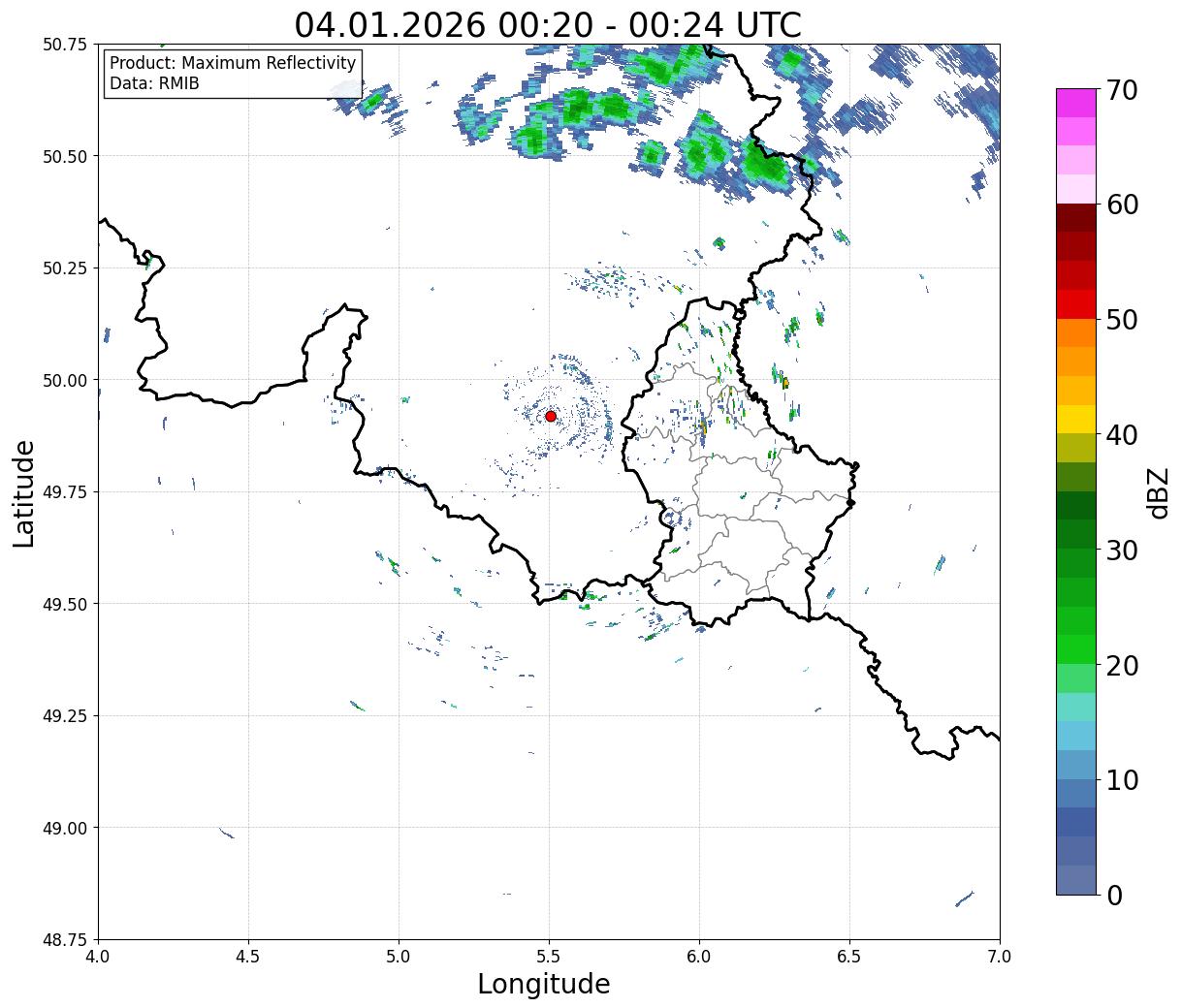Click the 'Data: RMIB' label
Image resolution: width=1182 pixels, height=1008 pixels.
[x=154, y=83]
